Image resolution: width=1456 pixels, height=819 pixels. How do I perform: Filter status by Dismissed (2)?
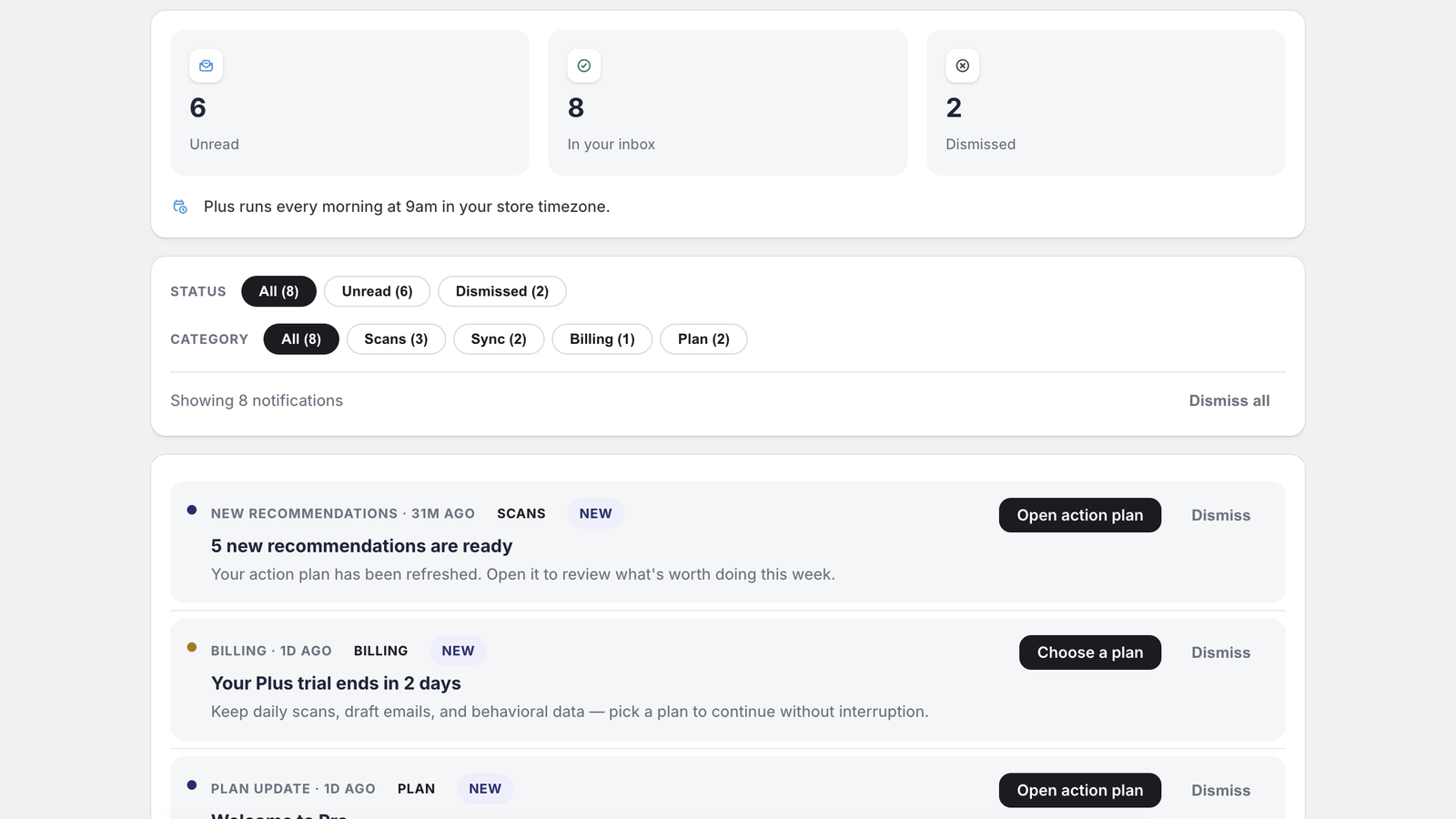pos(502,291)
